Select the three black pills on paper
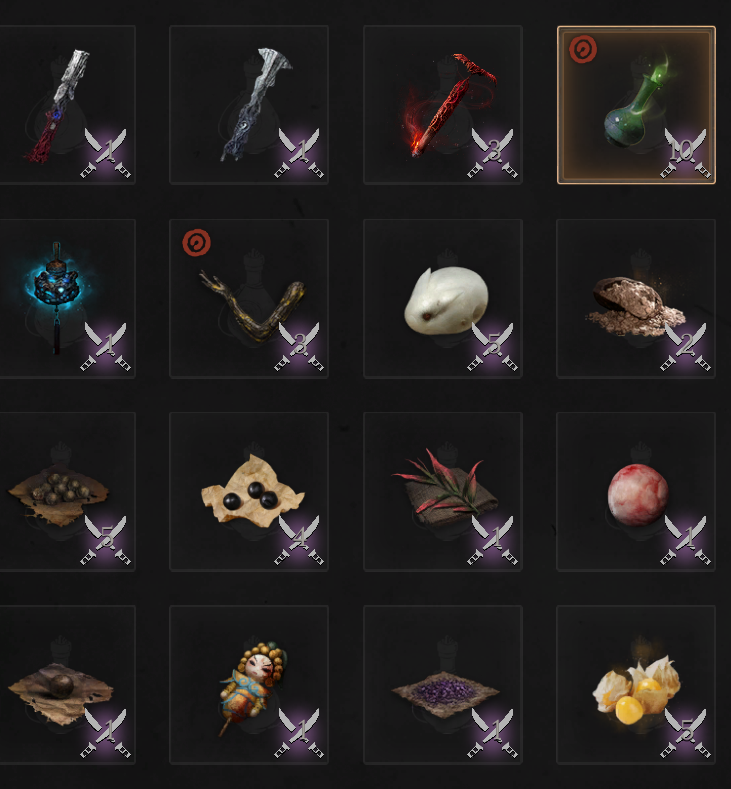Screen dimensions: 731x789 pos(249,492)
